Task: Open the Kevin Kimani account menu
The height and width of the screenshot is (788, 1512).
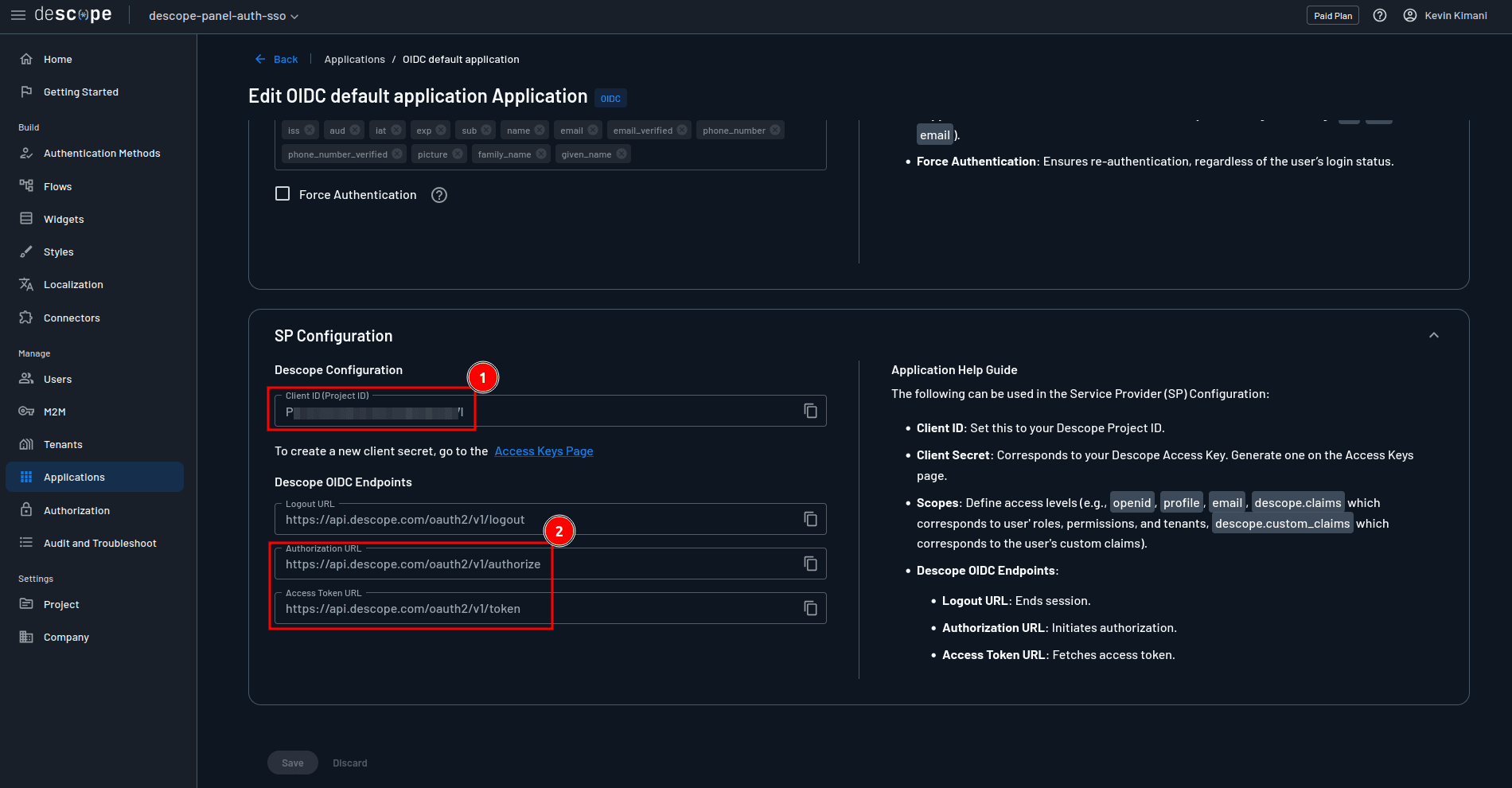Action: (x=1445, y=15)
